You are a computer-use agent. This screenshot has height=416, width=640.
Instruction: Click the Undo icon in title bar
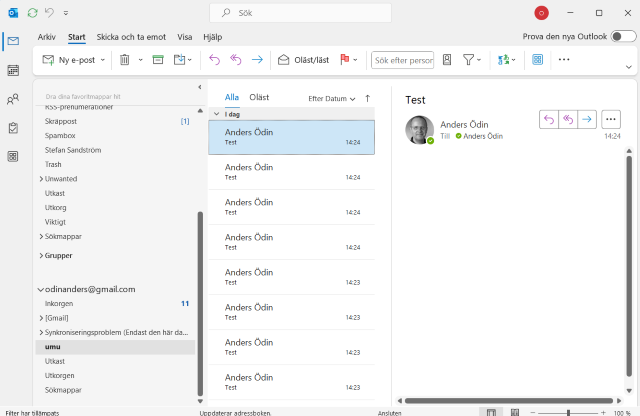point(49,13)
